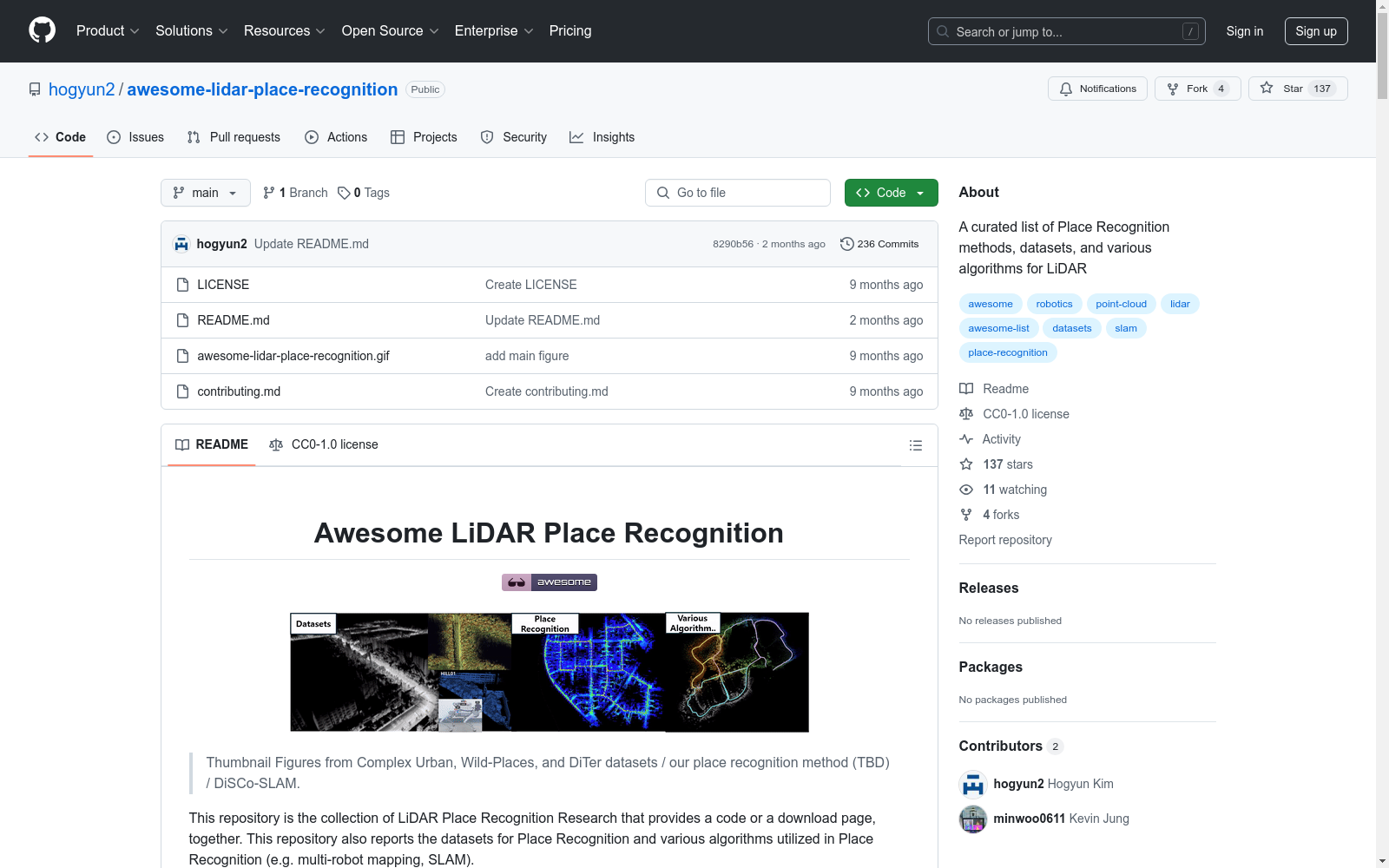Focus the Search or jump to field

(x=1067, y=31)
